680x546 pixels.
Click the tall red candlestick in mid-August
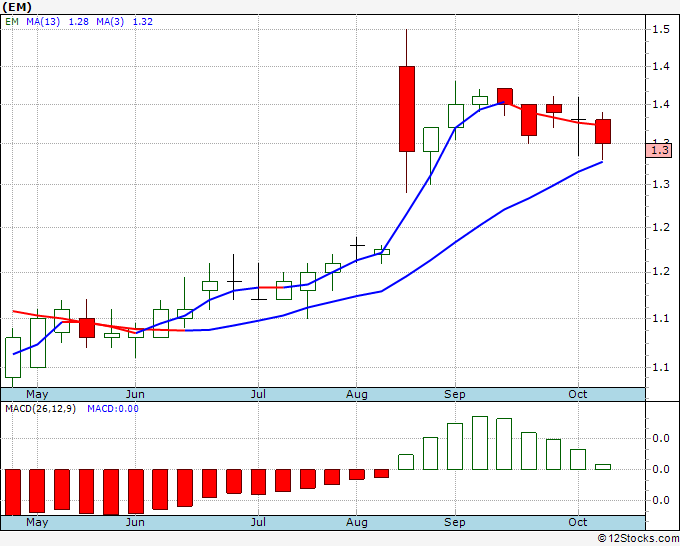point(406,109)
